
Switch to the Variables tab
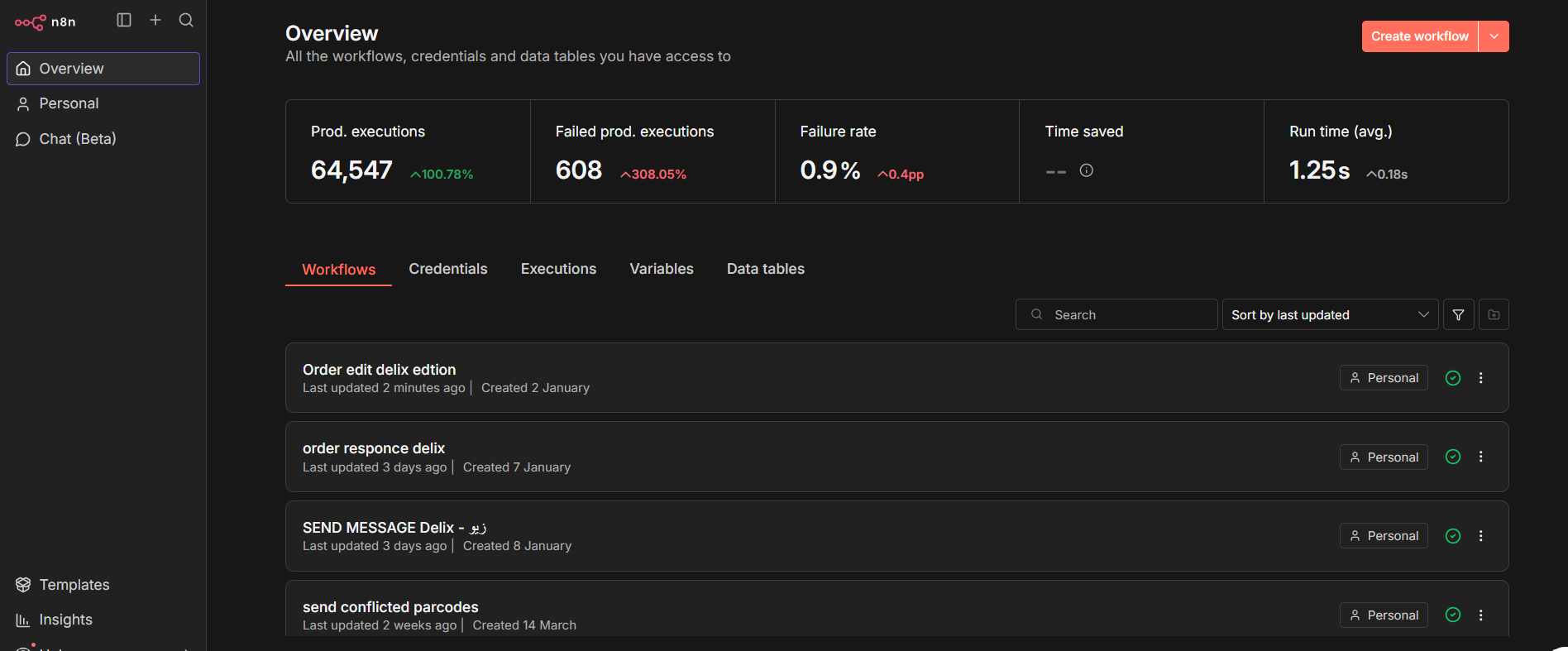662,269
